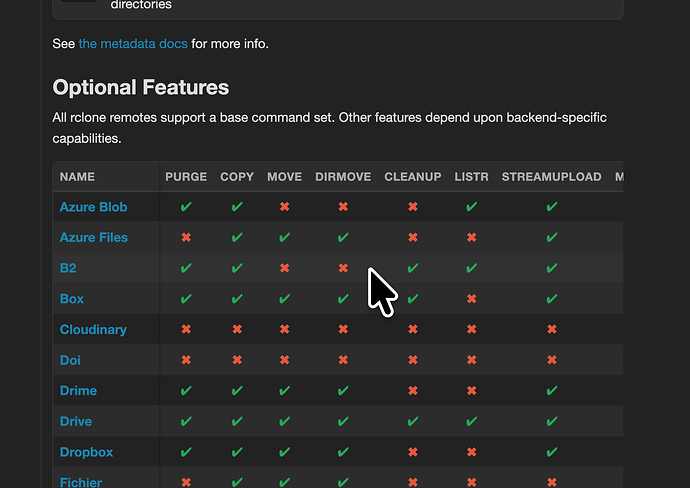The image size is (690, 488).
Task: Click Azure Blob's PURGE check mark
Action: pos(186,206)
